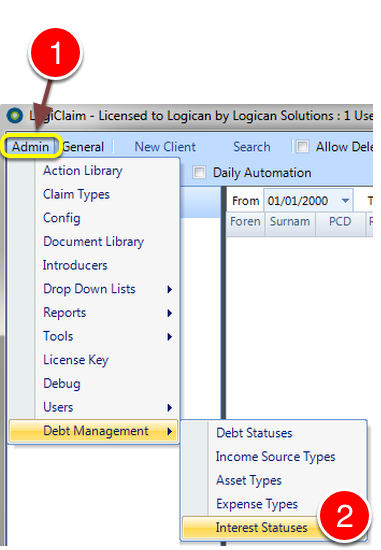Select License Key menu item
This screenshot has width=381, height=550.
point(94,360)
